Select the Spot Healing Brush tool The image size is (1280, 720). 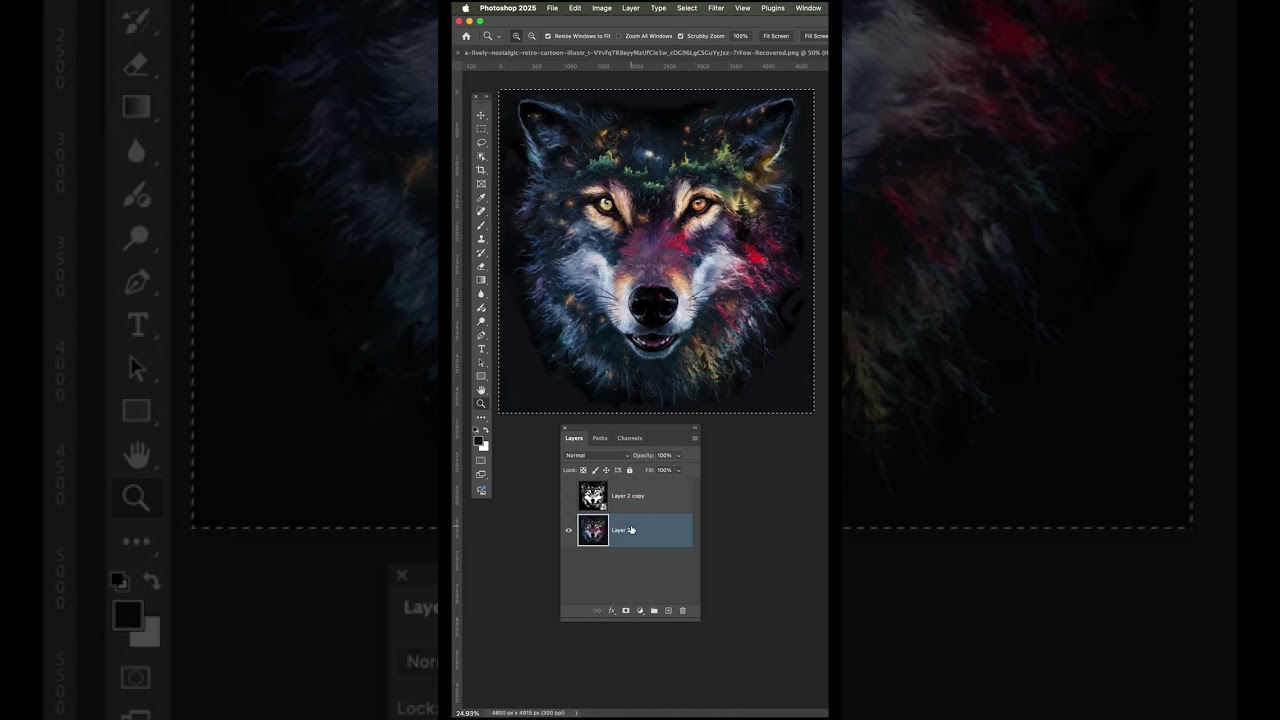coord(481,211)
